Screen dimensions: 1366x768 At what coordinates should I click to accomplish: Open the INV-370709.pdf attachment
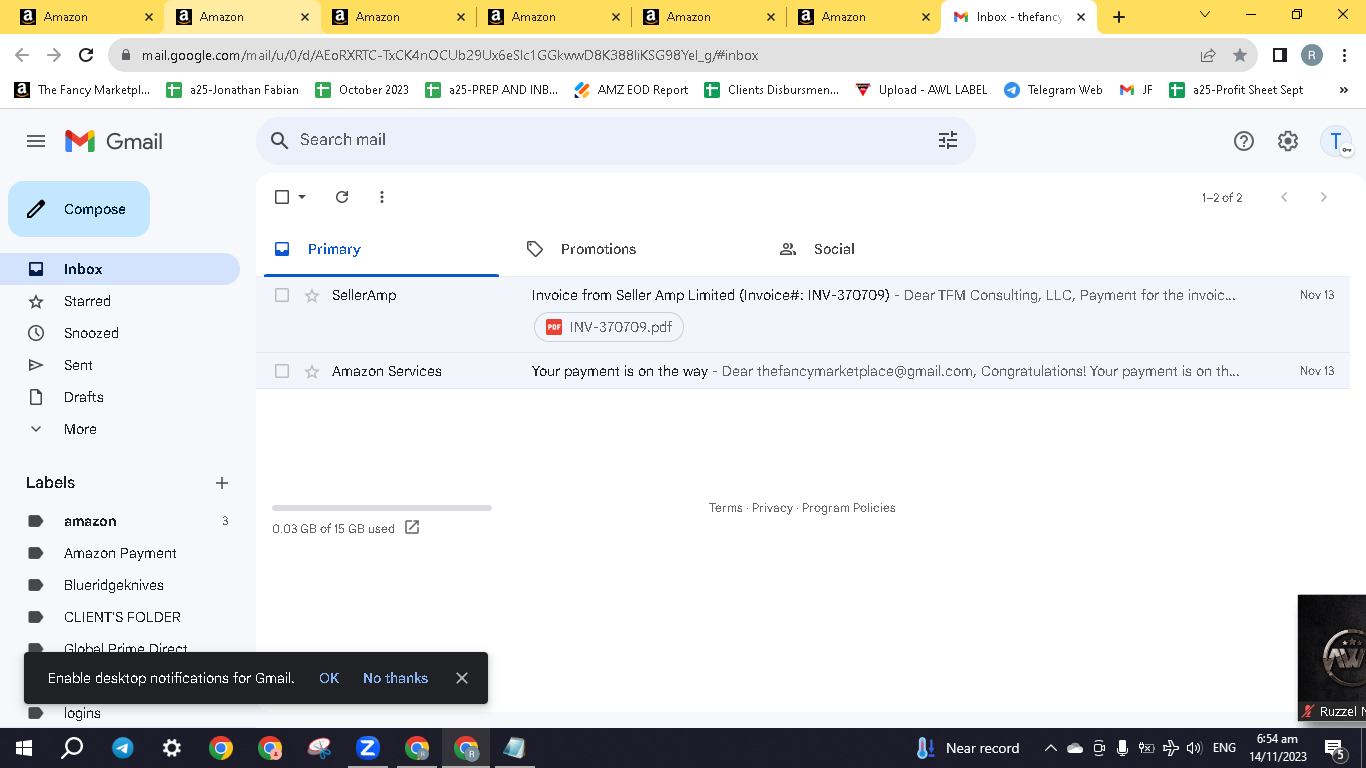point(609,327)
